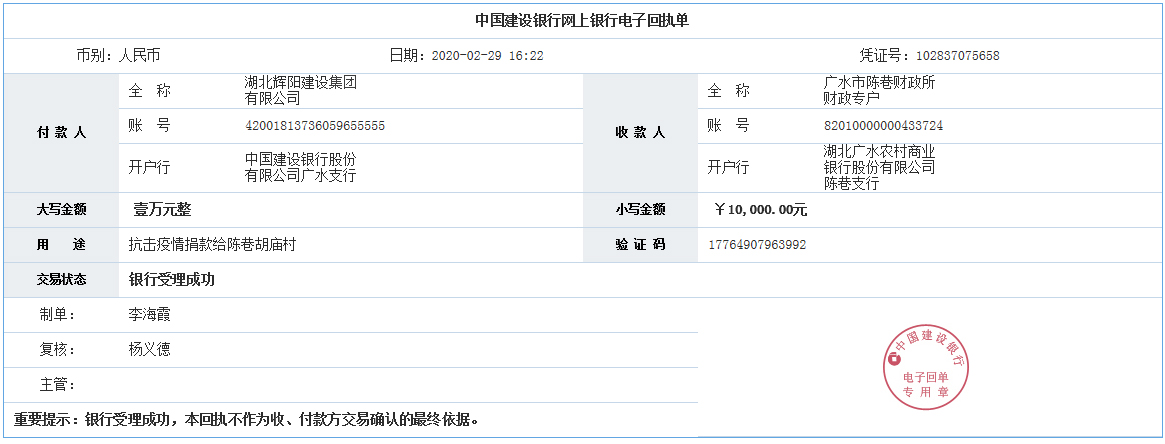Screen dimensions: 1165x444
Task: Click the 用途 label
Action: (62, 245)
